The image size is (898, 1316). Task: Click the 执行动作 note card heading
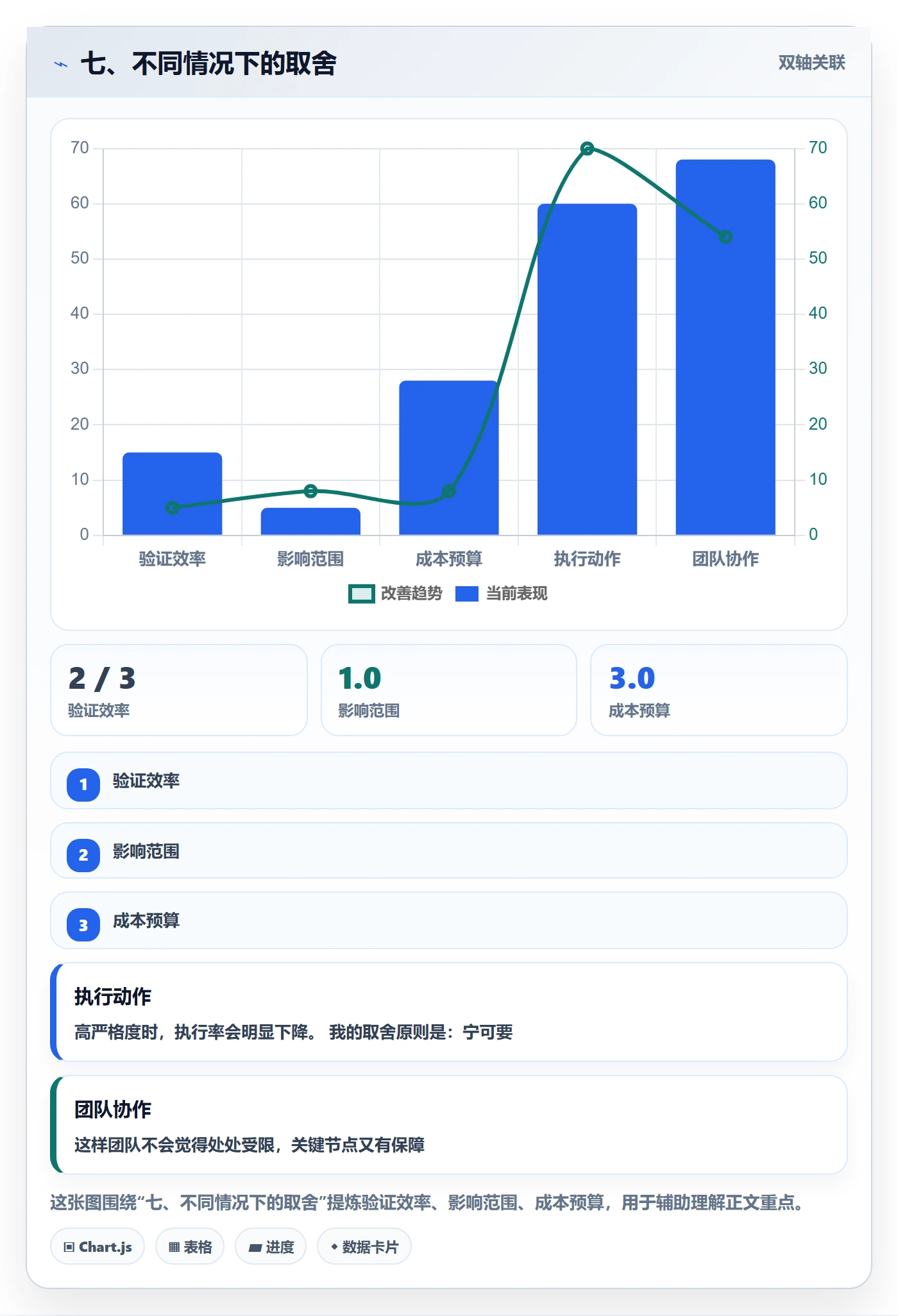[x=113, y=997]
